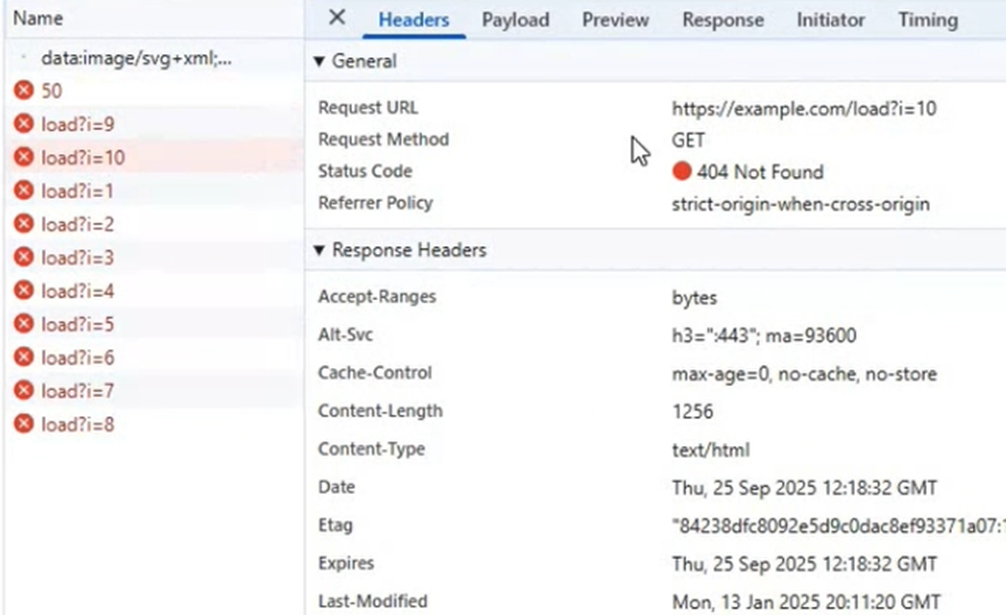This screenshot has height=615, width=1006.
Task: Click the error icon beside load?i=5
Action: pos(23,325)
